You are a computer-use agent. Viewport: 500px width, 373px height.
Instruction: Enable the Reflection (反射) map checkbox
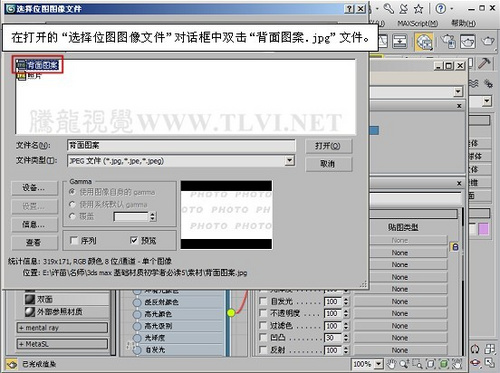(x=263, y=350)
